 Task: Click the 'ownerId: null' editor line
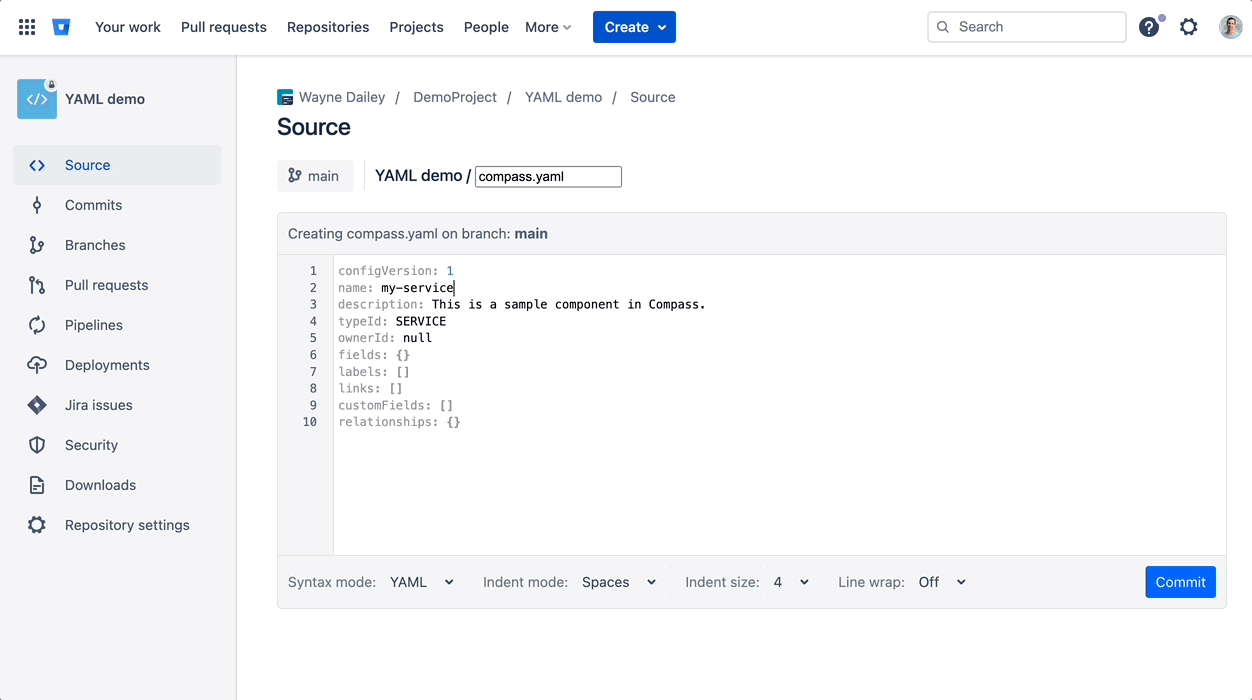tap(385, 338)
